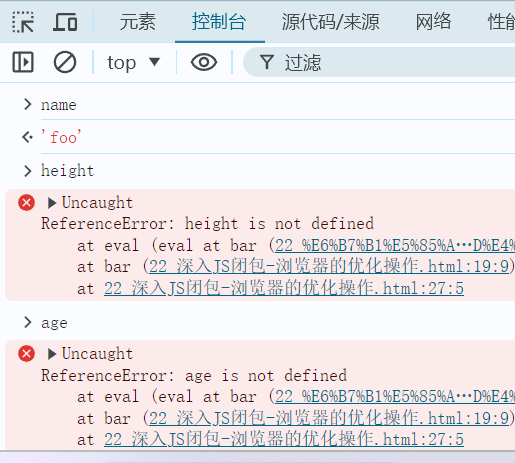Open html:19:9 link in age error
This screenshot has height=463, width=515.
click(x=329, y=418)
